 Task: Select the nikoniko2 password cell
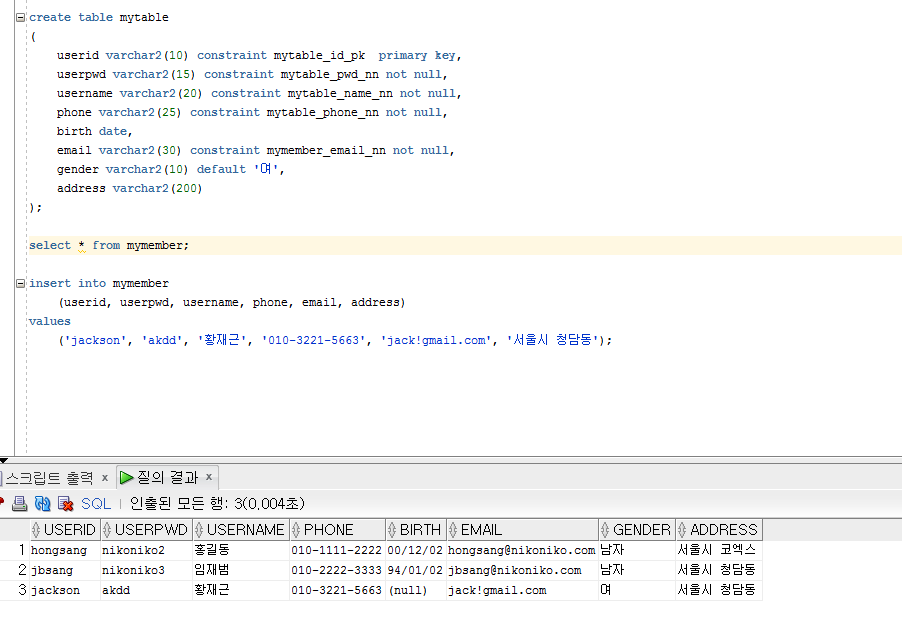[x=147, y=550]
